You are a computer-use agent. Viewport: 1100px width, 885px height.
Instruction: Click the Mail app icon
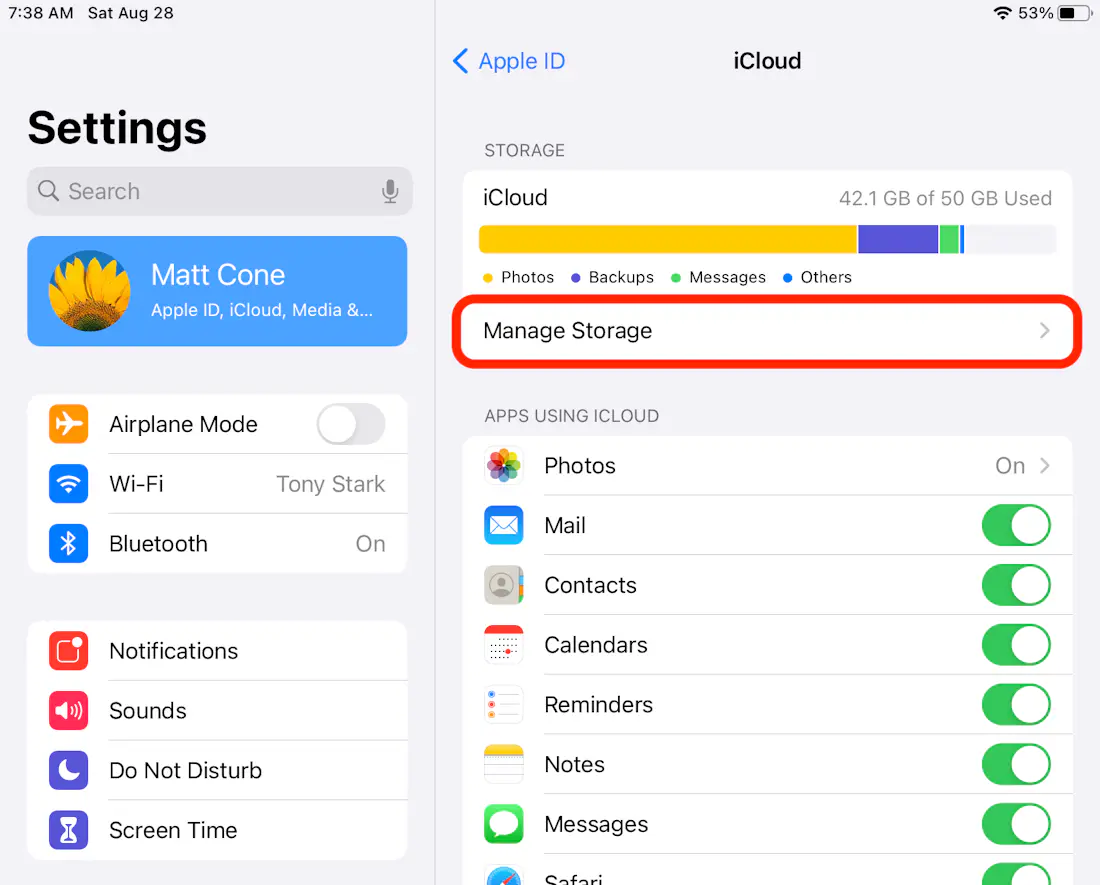point(503,525)
